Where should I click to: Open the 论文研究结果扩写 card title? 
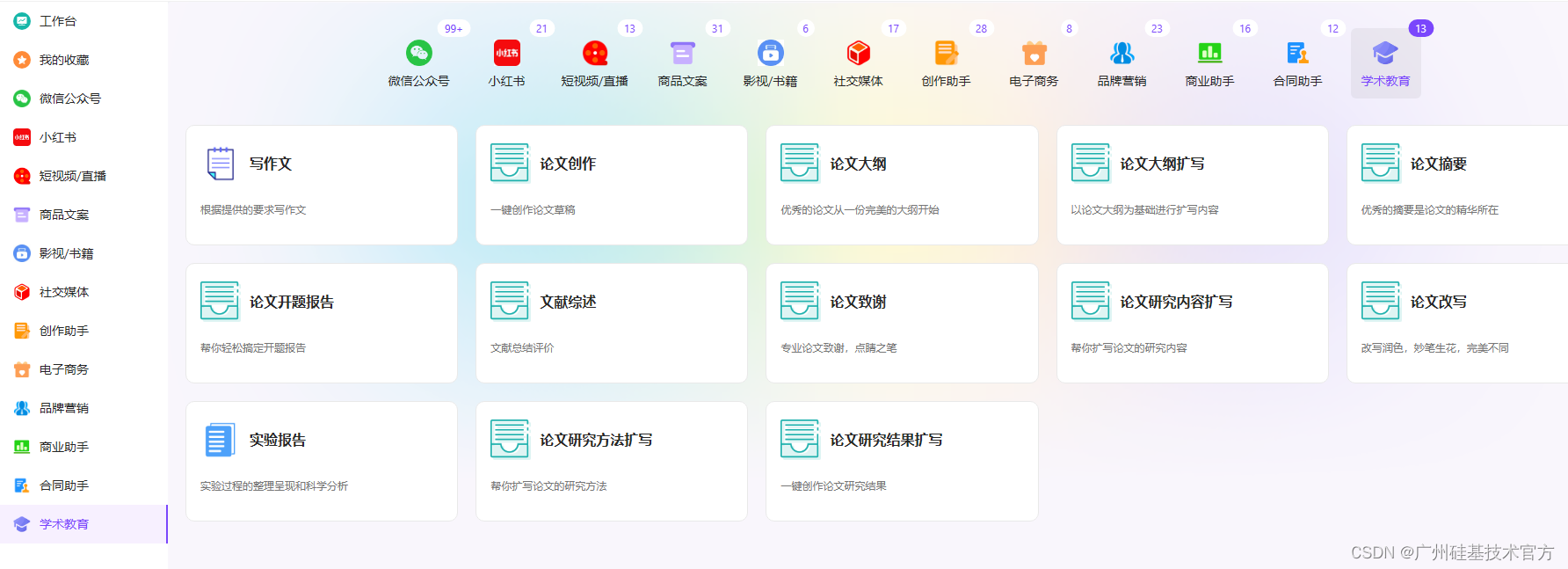point(886,440)
